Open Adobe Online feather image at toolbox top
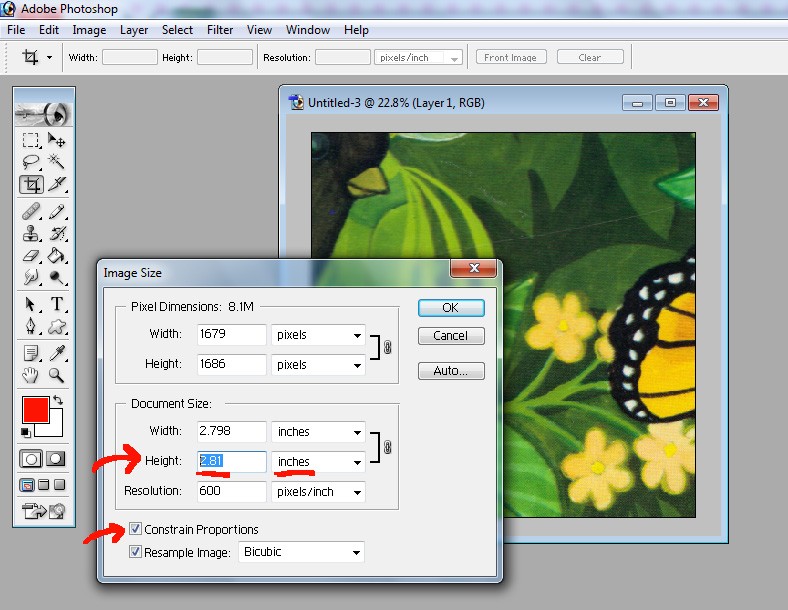Screen dimensions: 788x610 (44, 114)
